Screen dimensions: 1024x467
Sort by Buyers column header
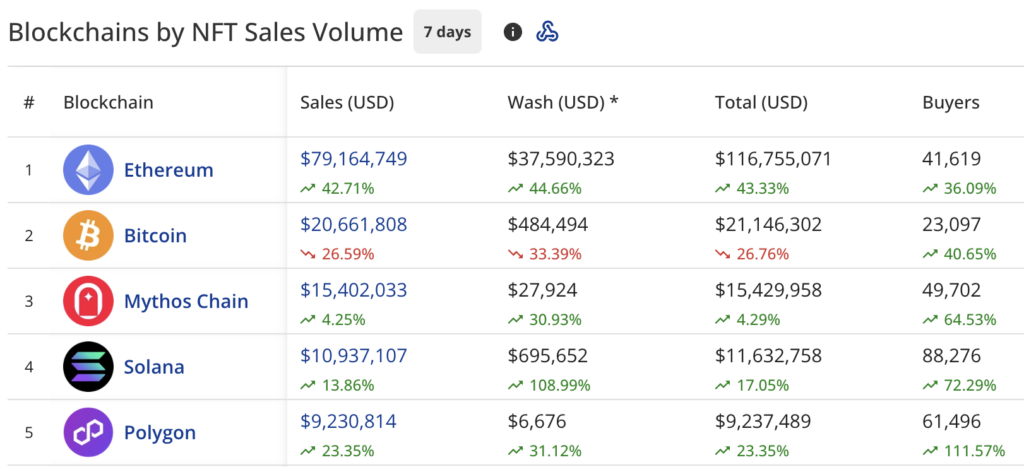(950, 102)
